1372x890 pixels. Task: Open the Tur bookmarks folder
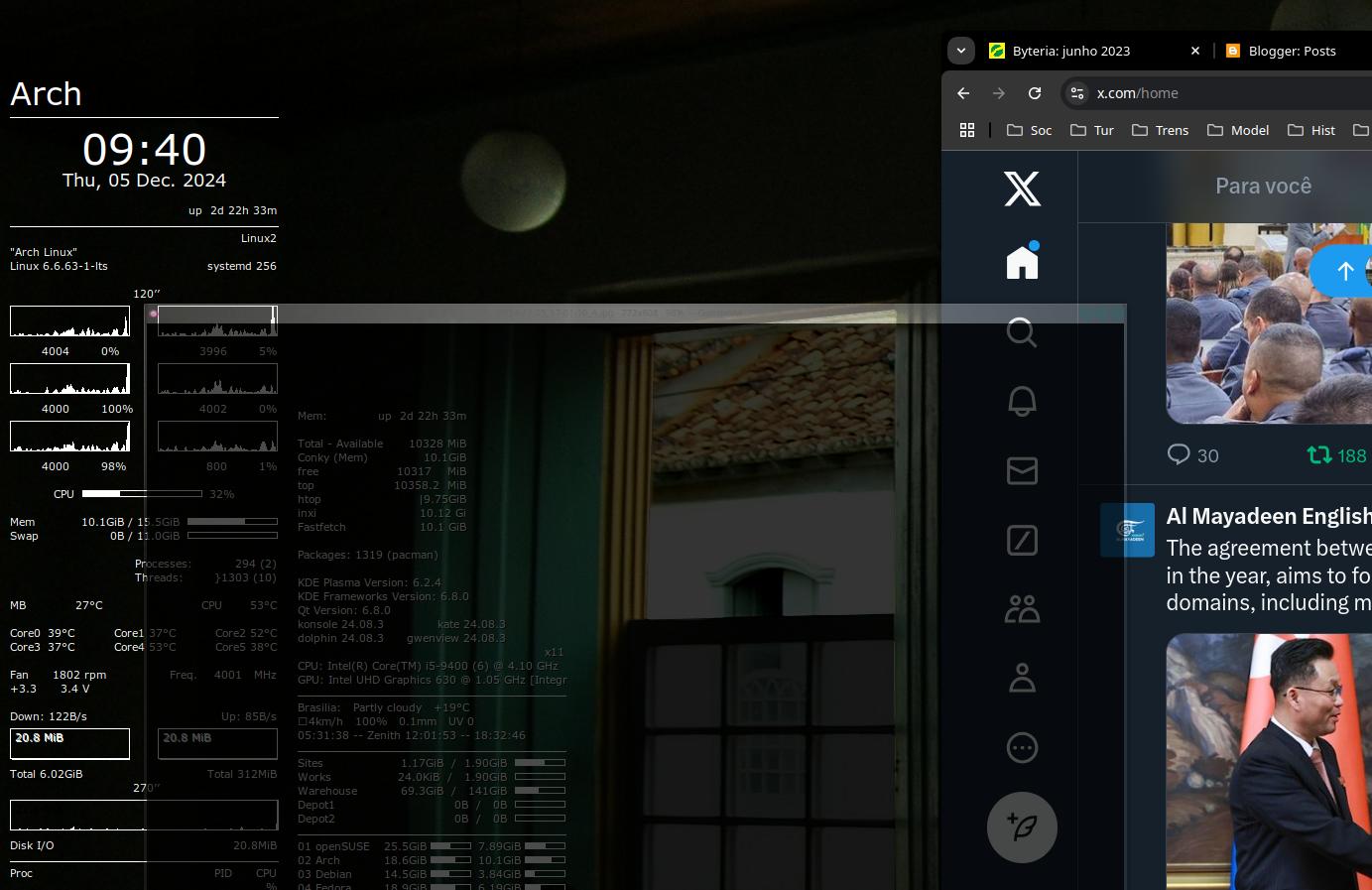click(x=1091, y=130)
